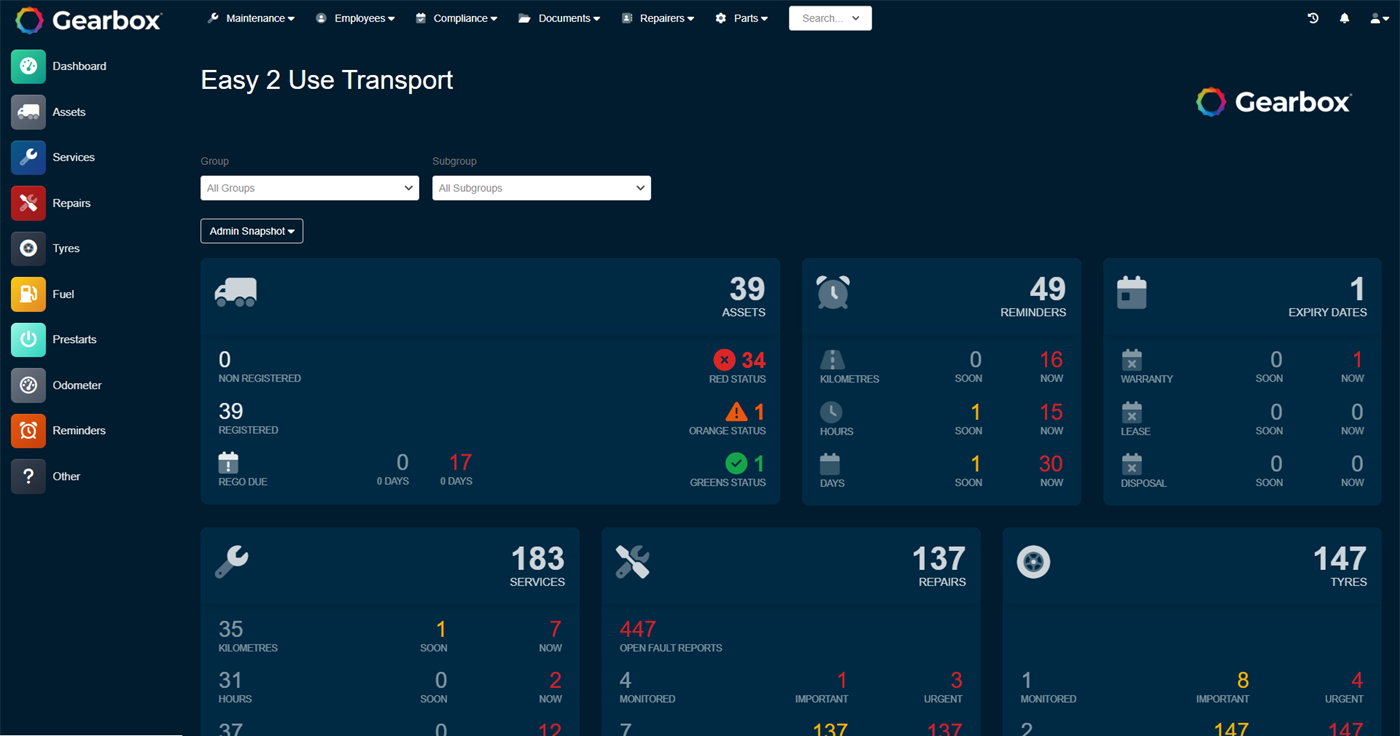This screenshot has width=1400, height=736.
Task: Click the Disposal calendar icon
Action: 1132,464
